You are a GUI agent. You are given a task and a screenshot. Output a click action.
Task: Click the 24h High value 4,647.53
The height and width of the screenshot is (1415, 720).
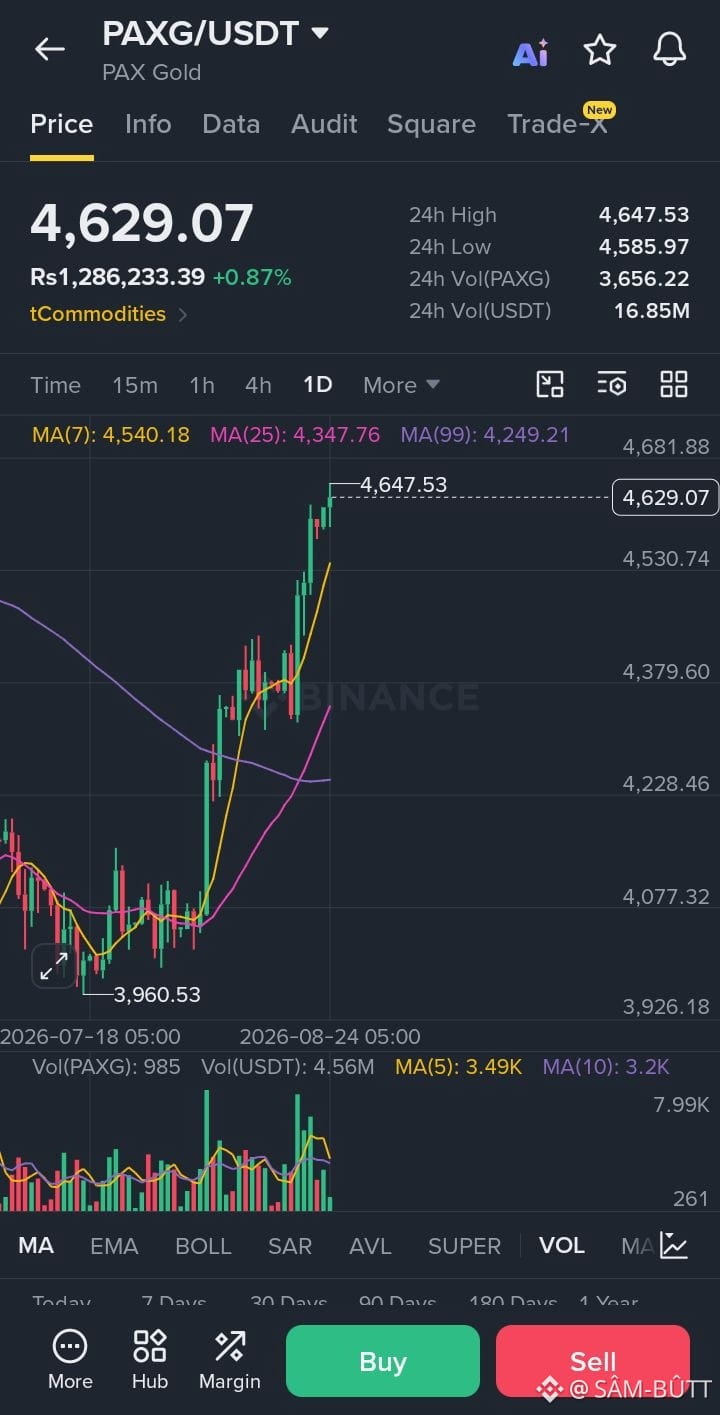644,215
